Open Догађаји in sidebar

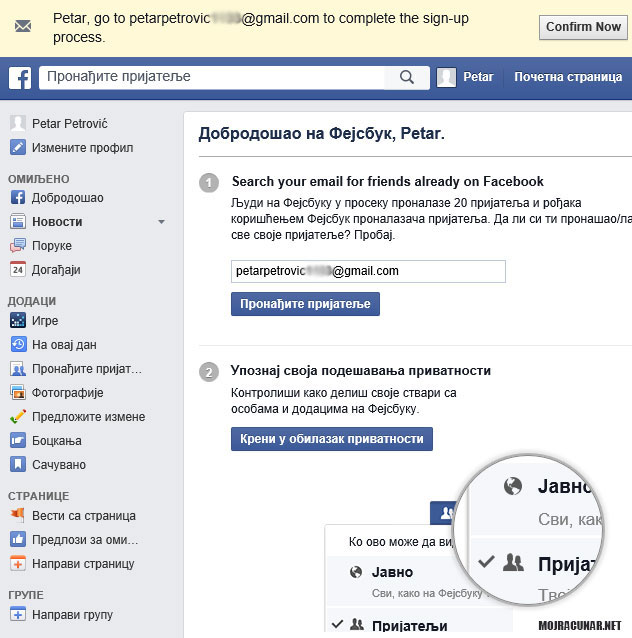tap(56, 270)
